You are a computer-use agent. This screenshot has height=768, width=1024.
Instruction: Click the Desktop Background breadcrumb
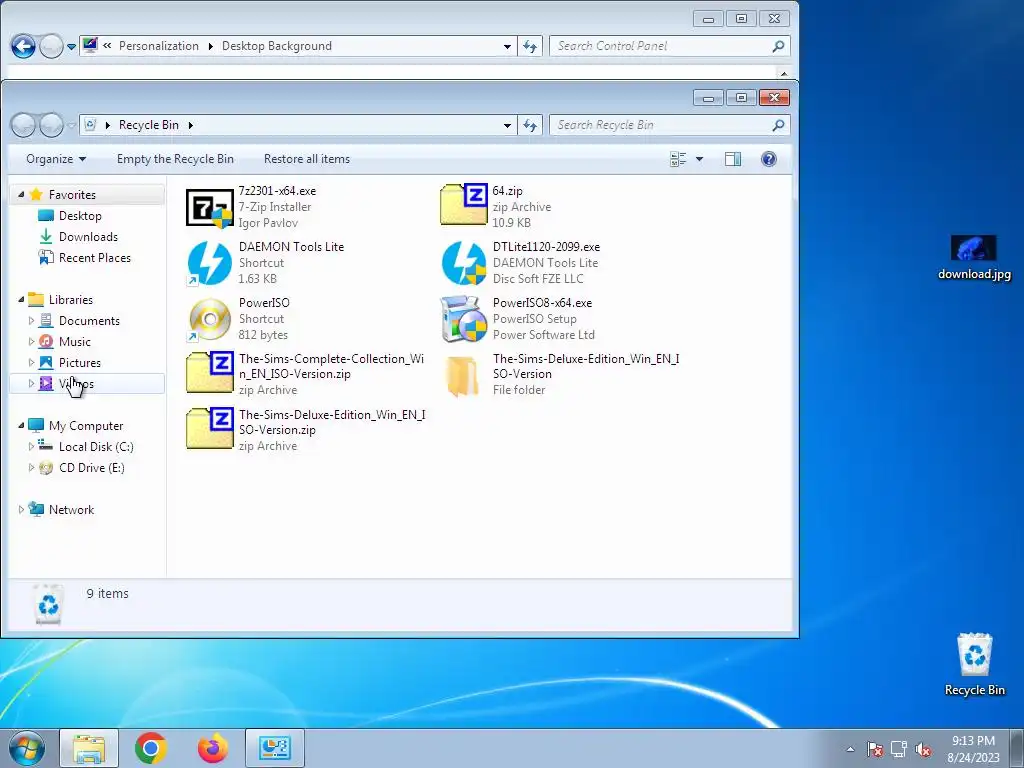(277, 46)
